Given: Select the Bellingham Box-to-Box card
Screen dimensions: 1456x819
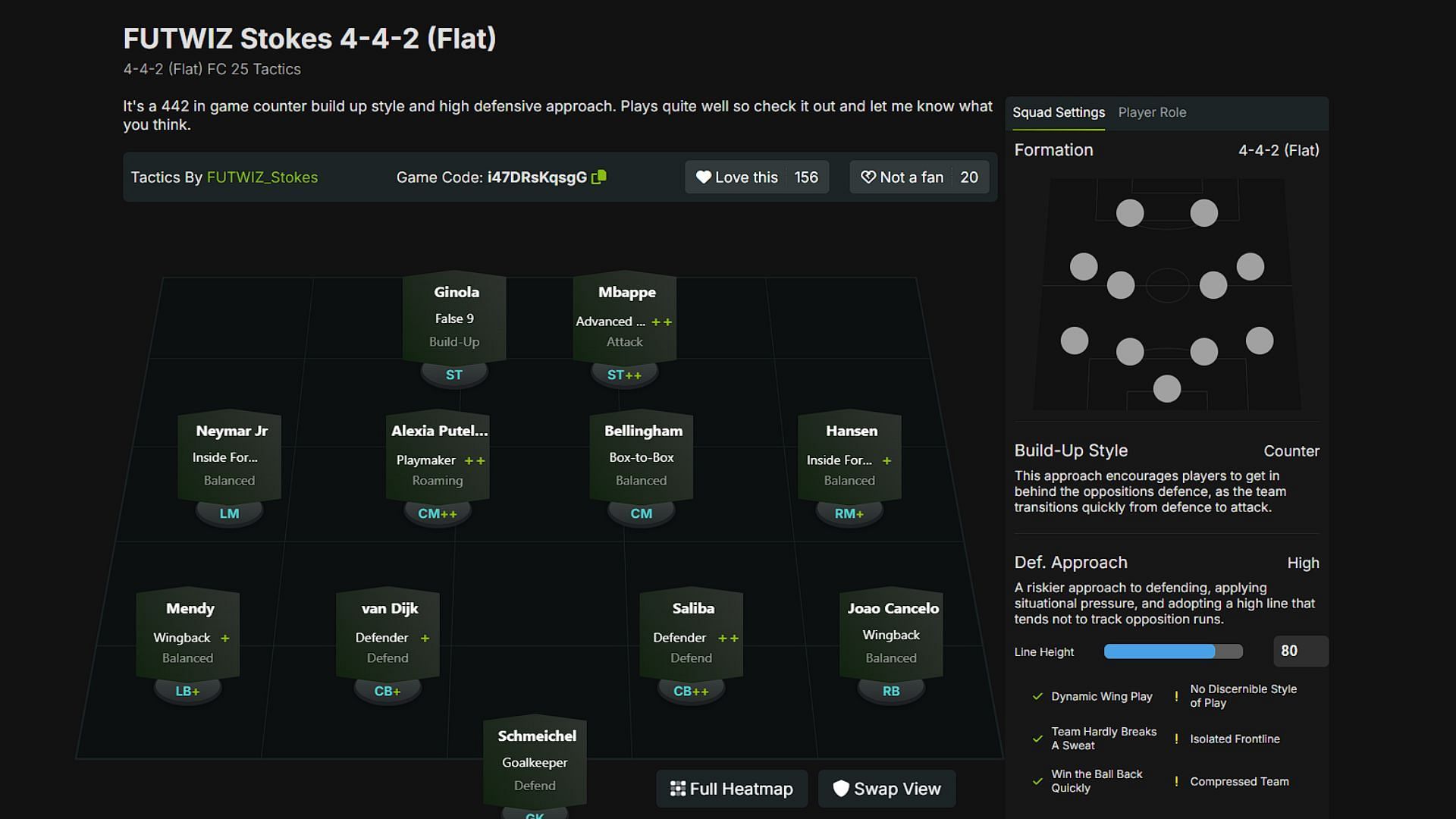Looking at the screenshot, I should click(642, 456).
